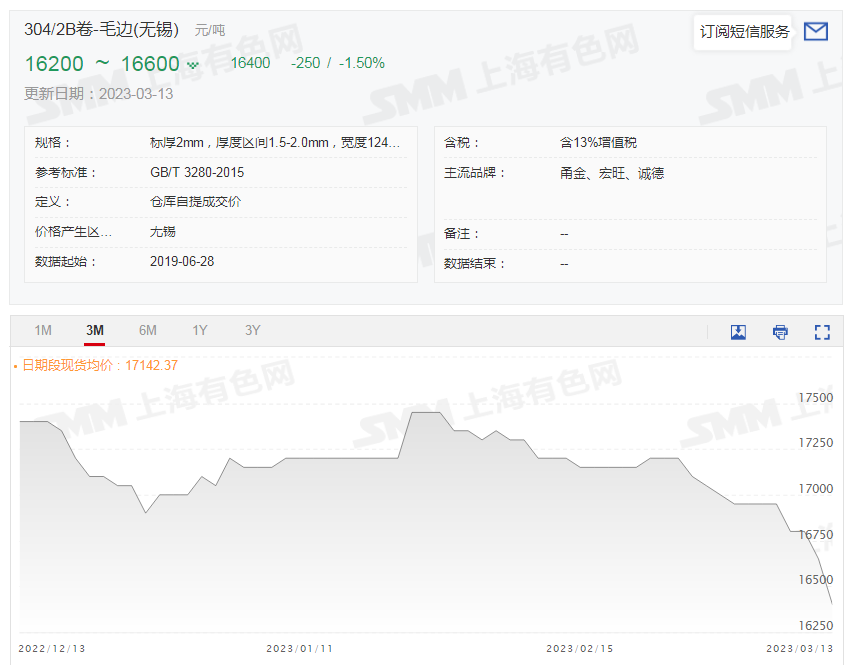
Task: Enter fullscreen chart view
Action: [822, 331]
